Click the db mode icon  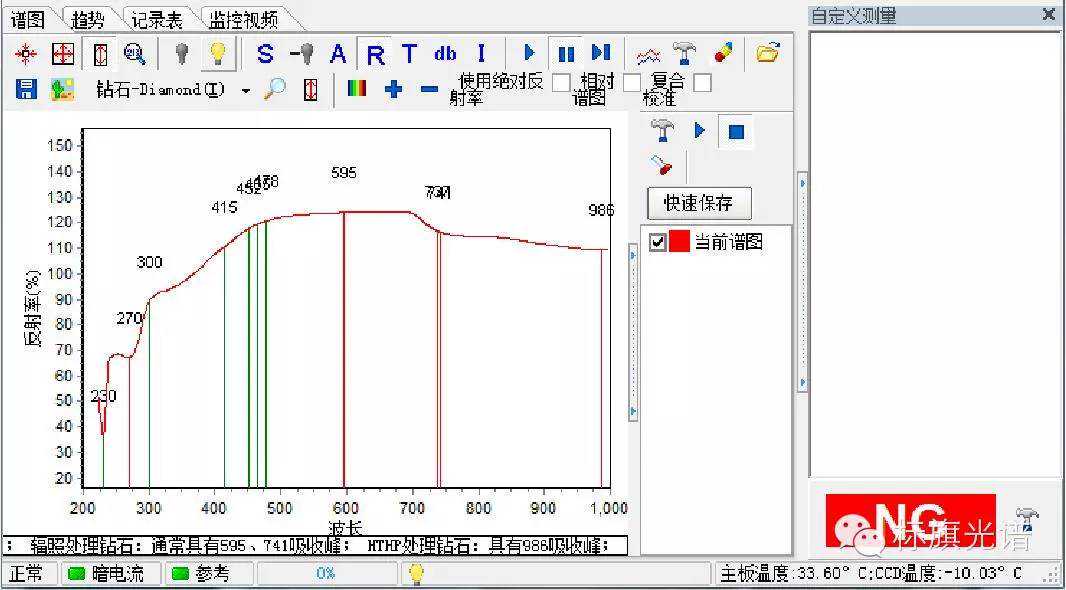(x=445, y=54)
